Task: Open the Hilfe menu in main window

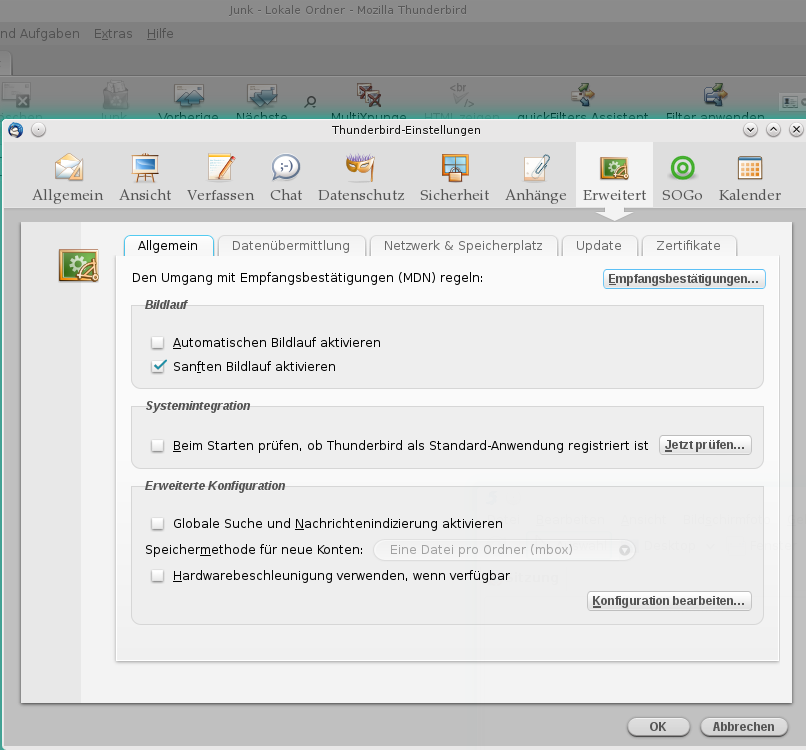Action: pos(160,33)
